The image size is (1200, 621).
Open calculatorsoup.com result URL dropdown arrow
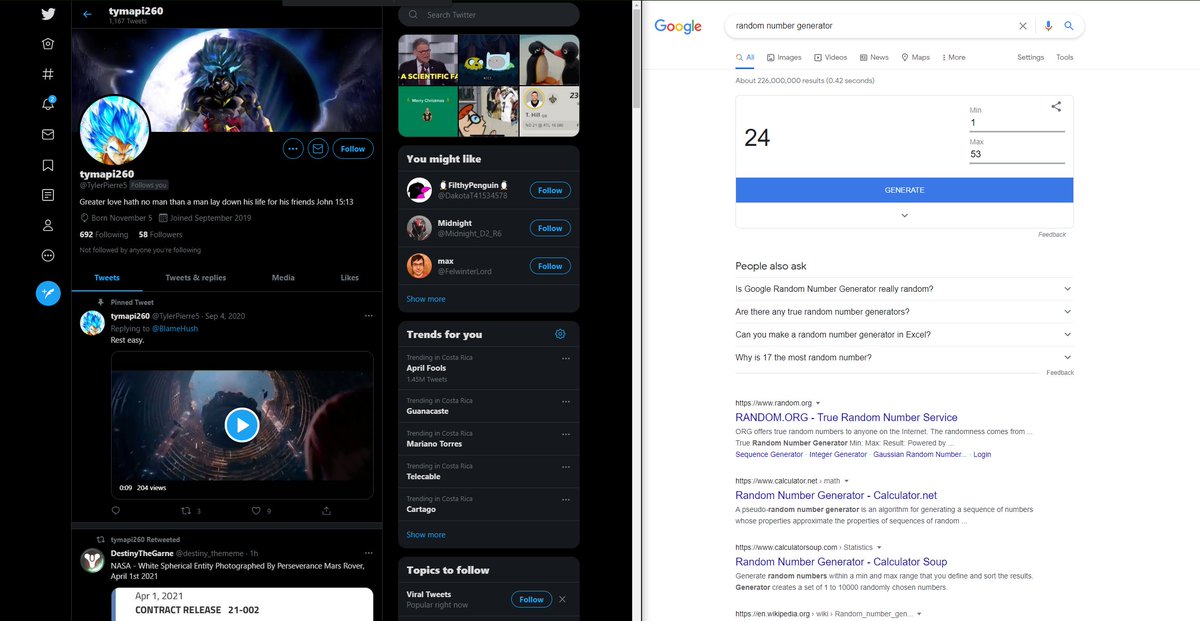point(879,547)
